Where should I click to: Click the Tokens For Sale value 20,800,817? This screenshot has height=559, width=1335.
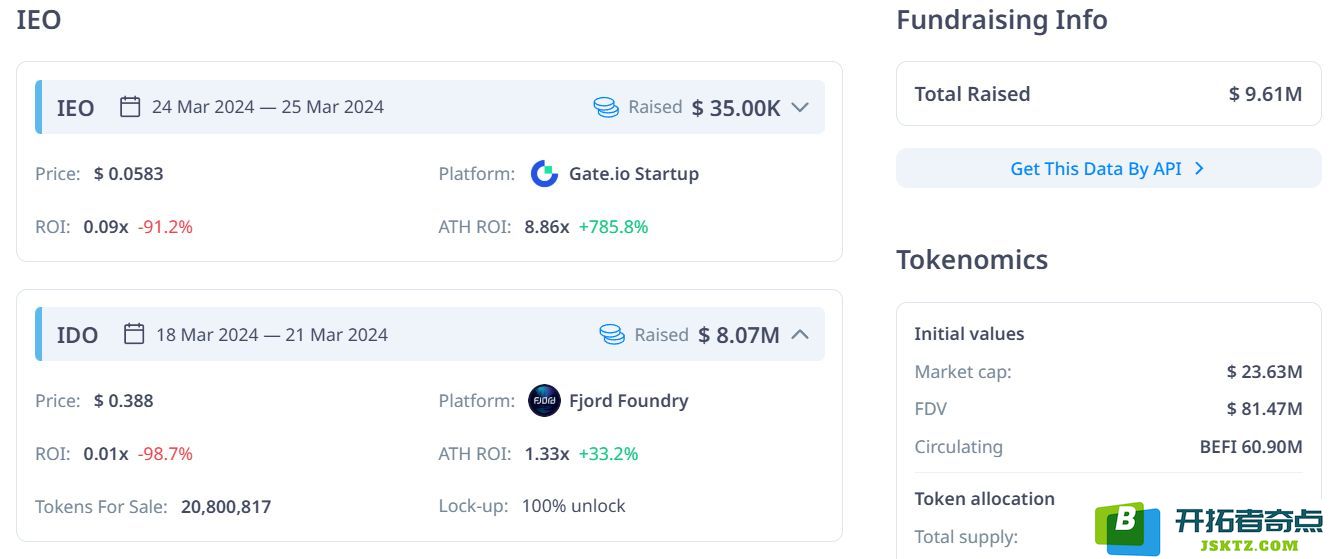(226, 506)
